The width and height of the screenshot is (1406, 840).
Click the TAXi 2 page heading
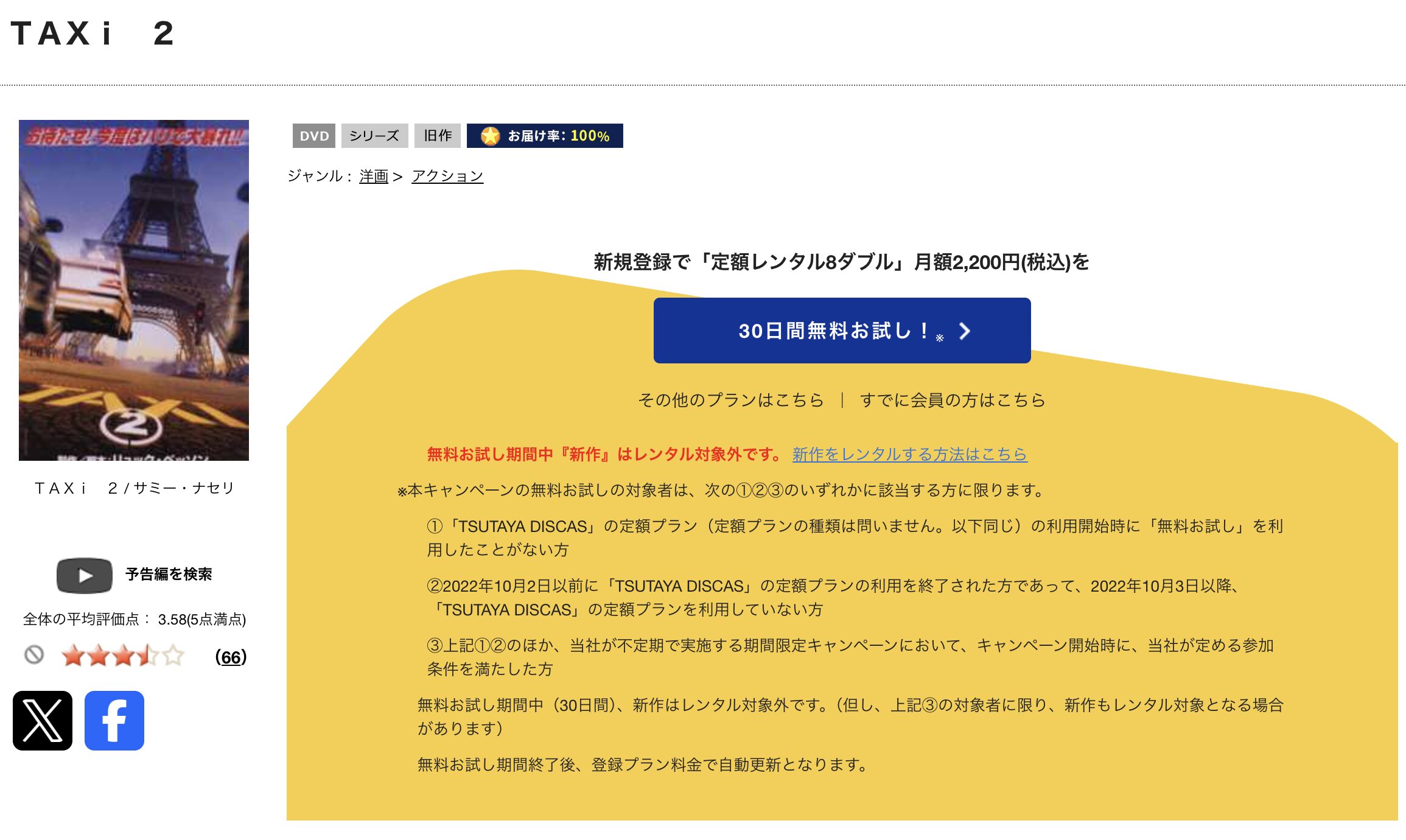pyautogui.click(x=93, y=33)
